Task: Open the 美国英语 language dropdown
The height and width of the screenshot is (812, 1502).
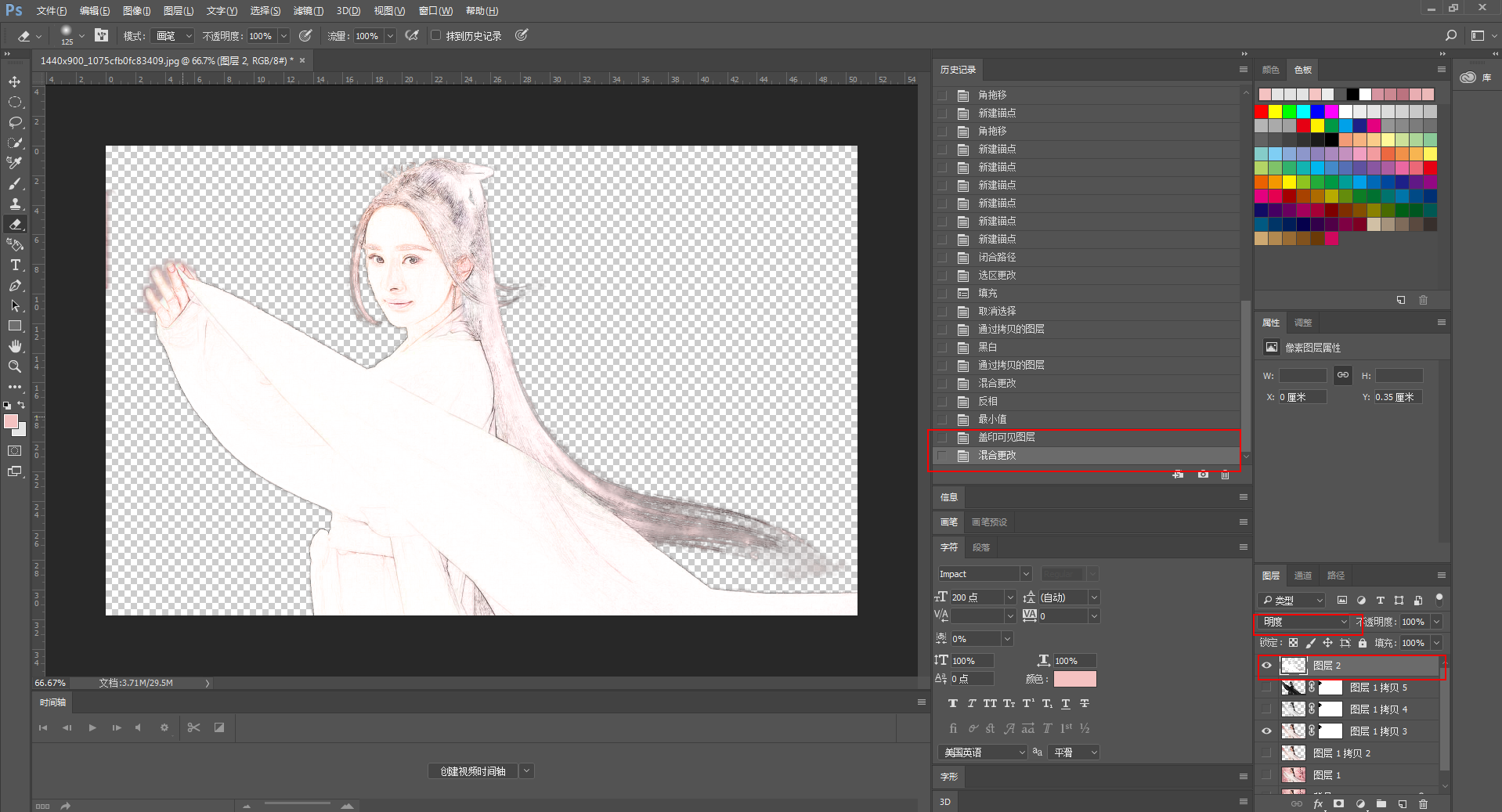Action: click(x=983, y=752)
